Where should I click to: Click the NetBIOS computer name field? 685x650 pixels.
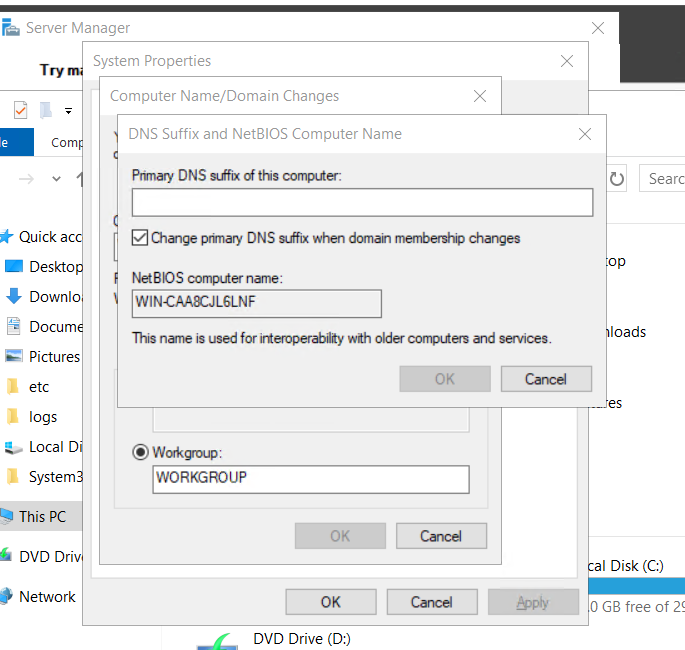pos(256,304)
